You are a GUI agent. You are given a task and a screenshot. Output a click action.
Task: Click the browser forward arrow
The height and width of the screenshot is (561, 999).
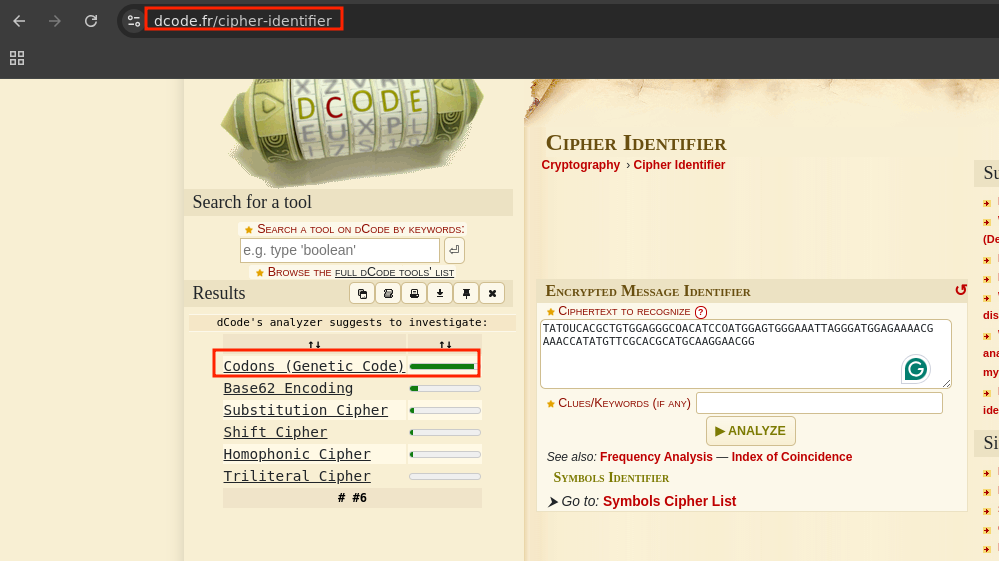pos(55,21)
